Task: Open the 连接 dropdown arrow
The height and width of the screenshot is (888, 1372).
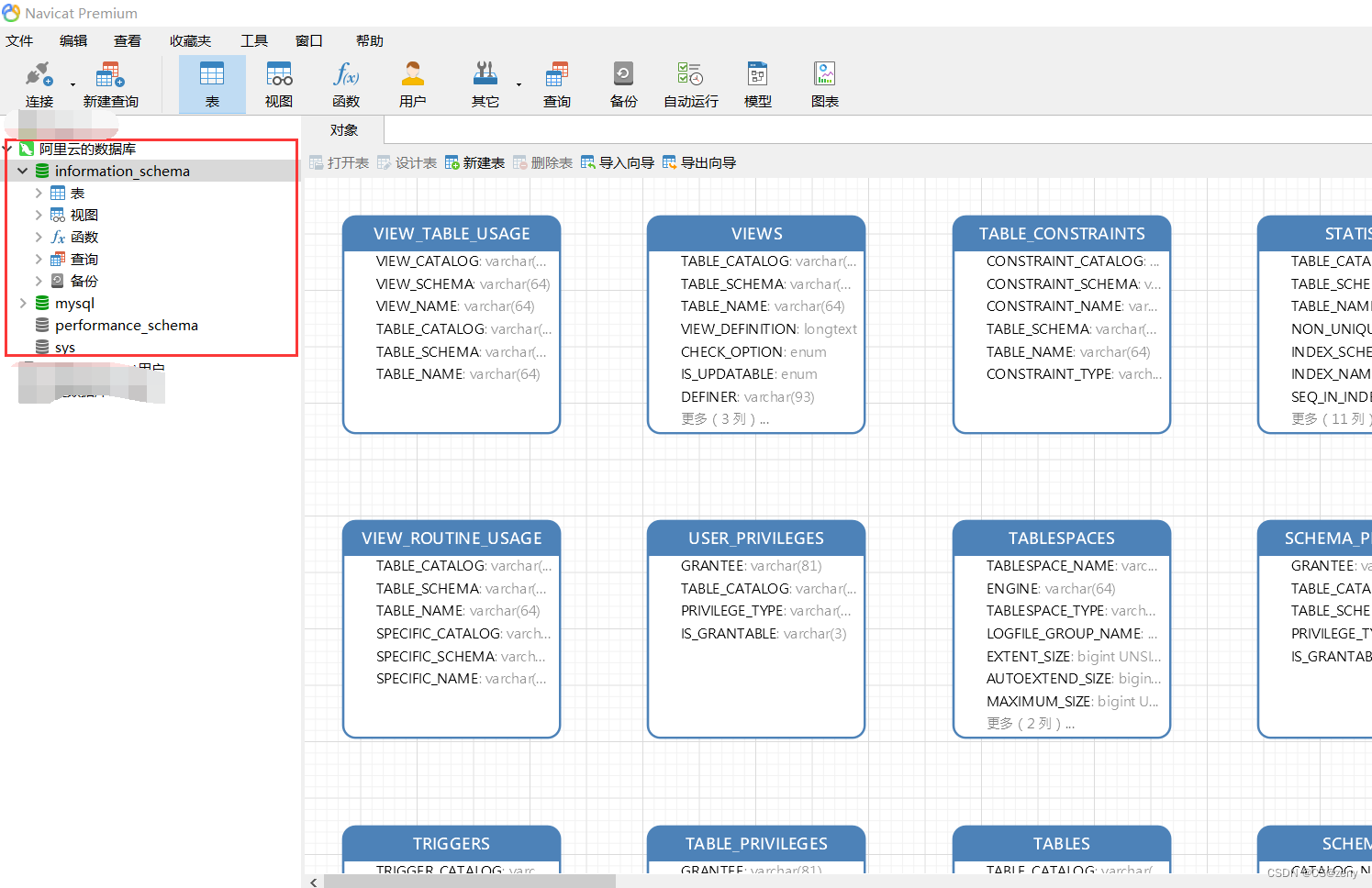Action: coord(73,84)
